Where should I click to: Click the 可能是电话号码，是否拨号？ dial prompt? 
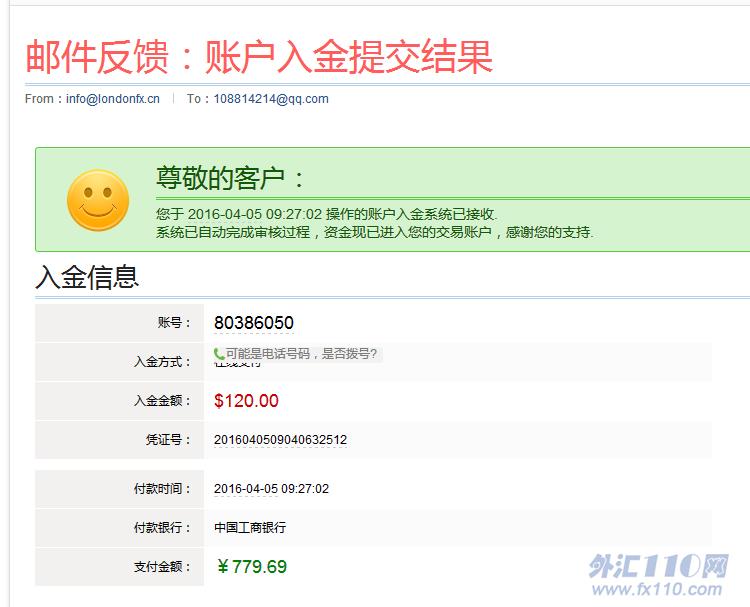click(301, 353)
